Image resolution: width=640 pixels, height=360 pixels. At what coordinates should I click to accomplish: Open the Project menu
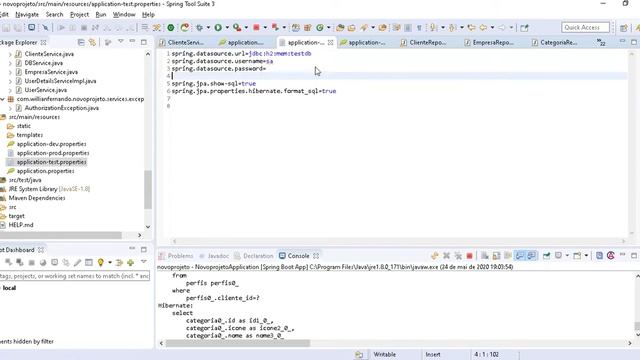[x=79, y=14]
